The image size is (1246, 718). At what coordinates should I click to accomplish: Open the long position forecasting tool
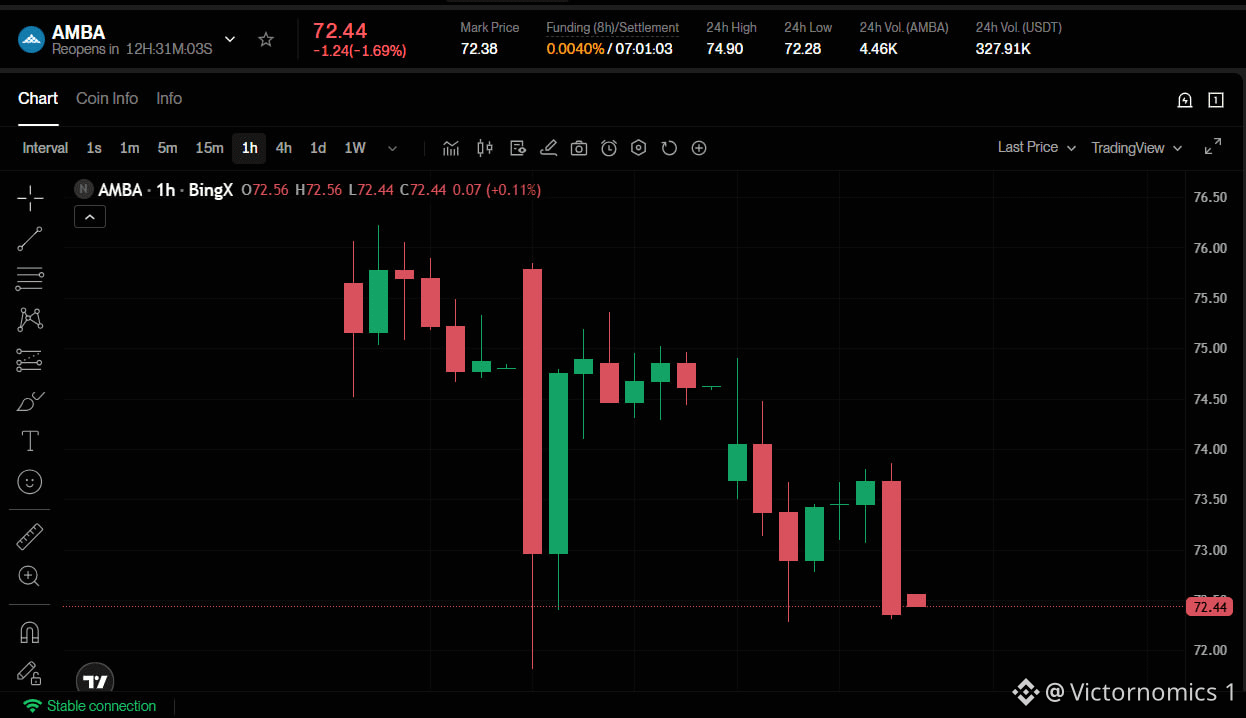pyautogui.click(x=30, y=360)
